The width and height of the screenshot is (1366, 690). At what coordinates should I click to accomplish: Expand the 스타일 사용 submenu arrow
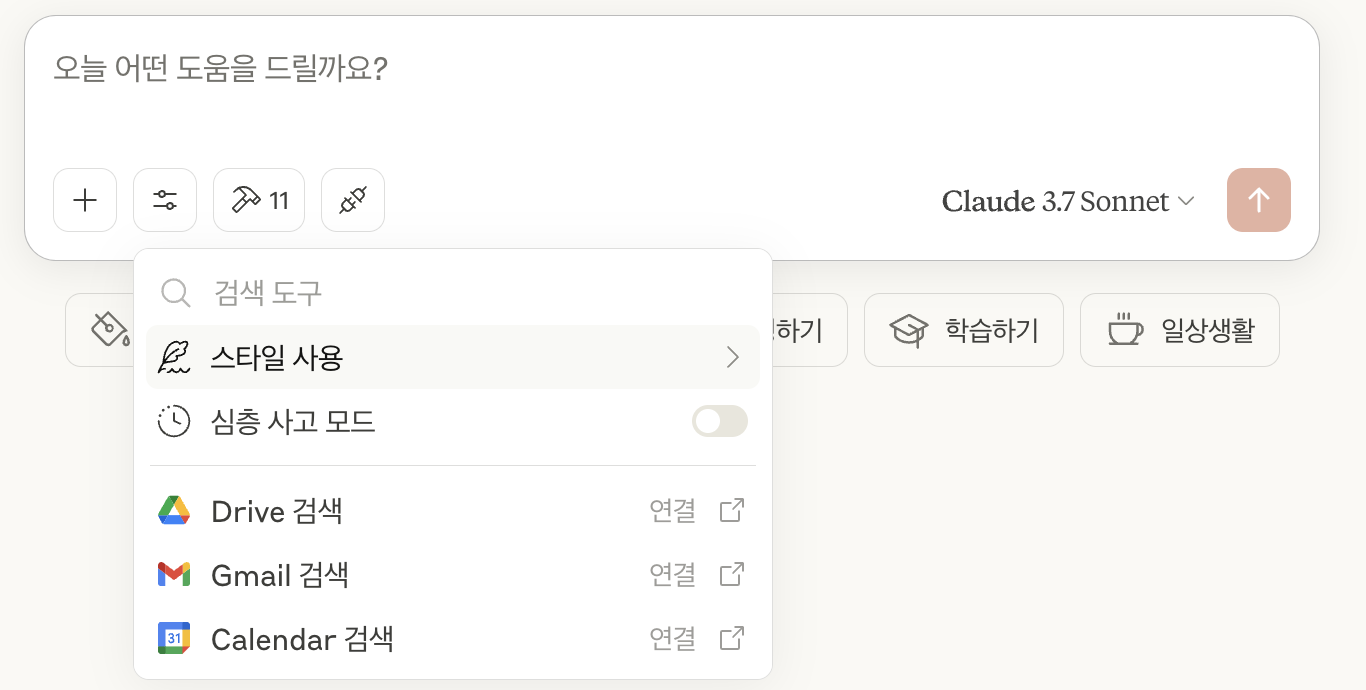(x=733, y=357)
